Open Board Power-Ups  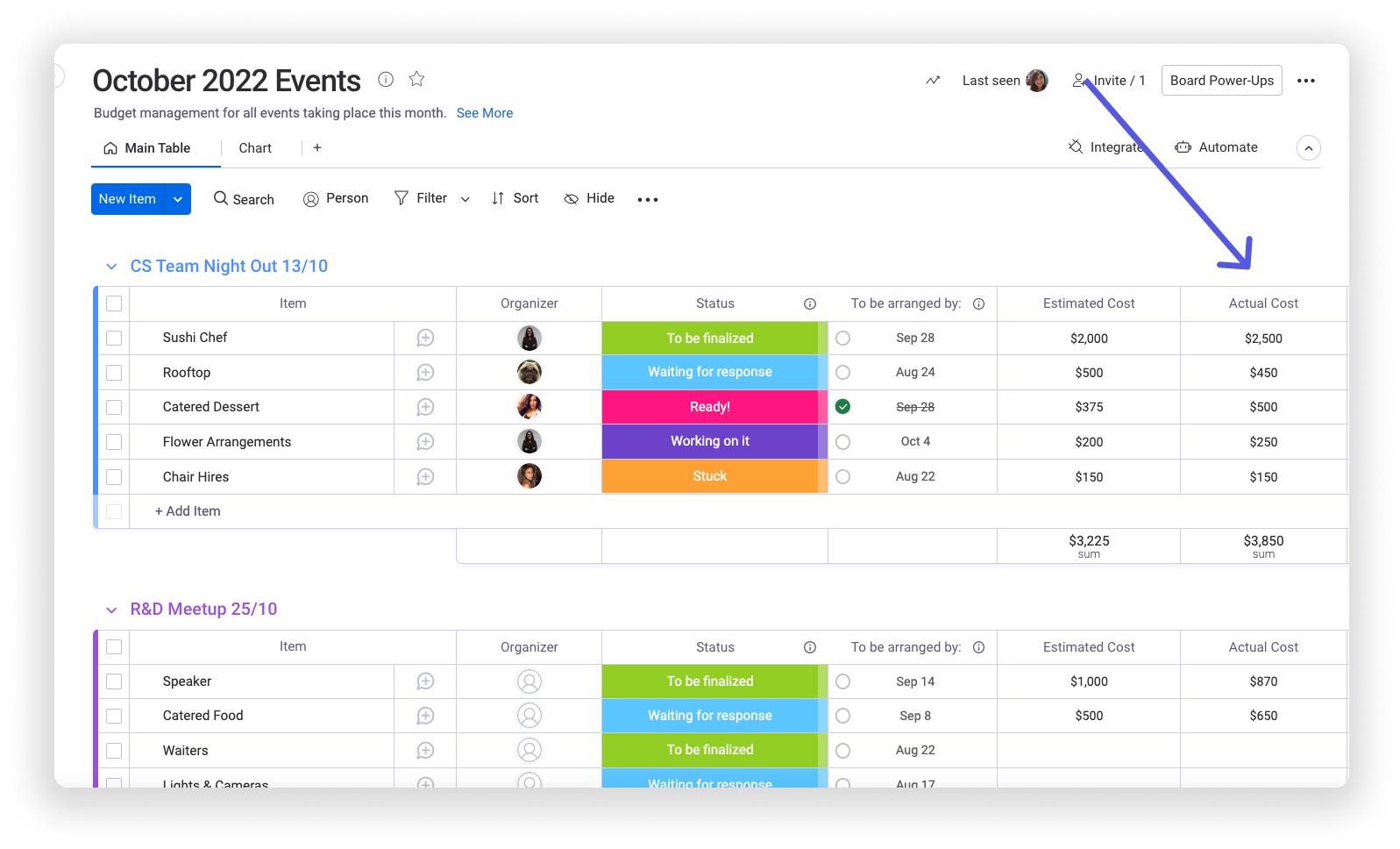(x=1222, y=81)
